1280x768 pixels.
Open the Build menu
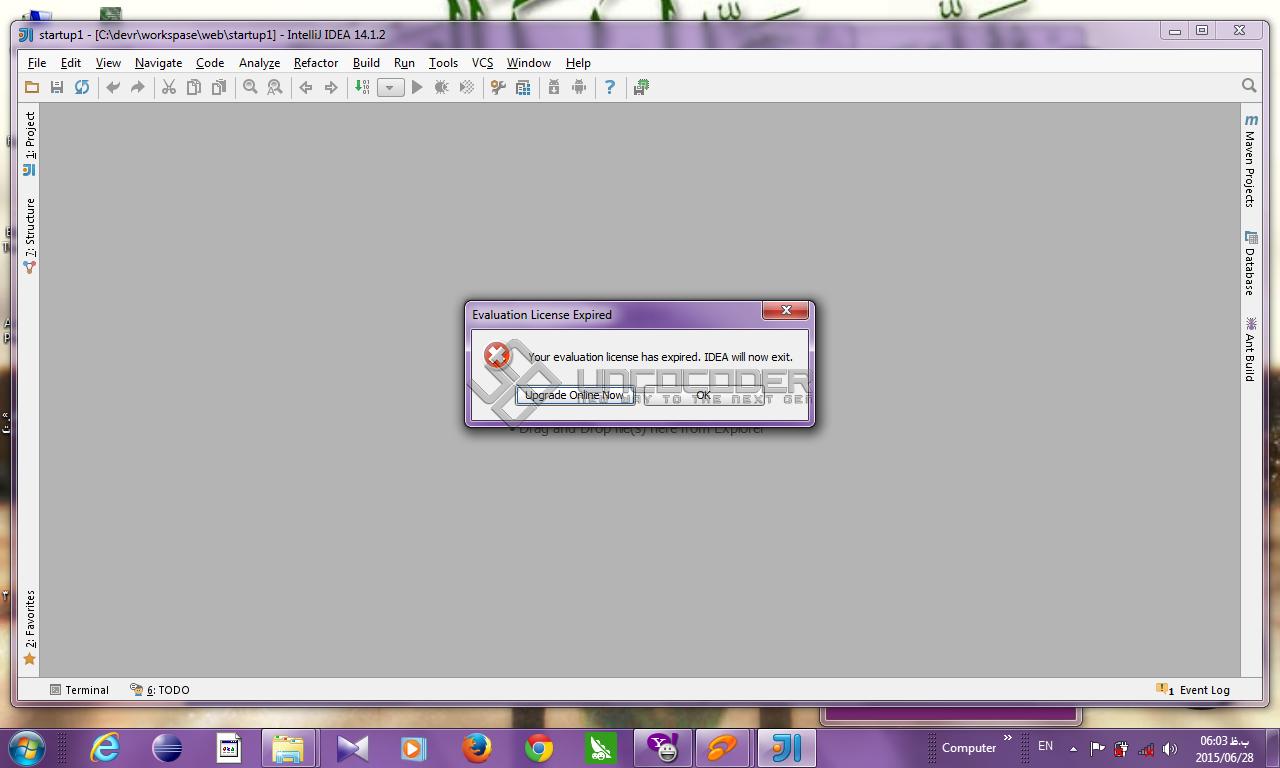tap(367, 62)
